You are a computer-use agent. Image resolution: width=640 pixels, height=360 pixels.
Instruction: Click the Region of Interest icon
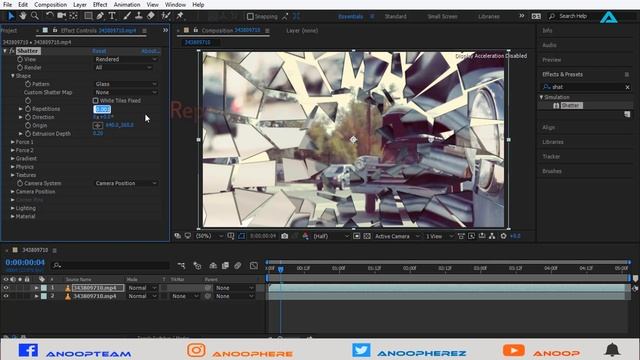pos(357,236)
